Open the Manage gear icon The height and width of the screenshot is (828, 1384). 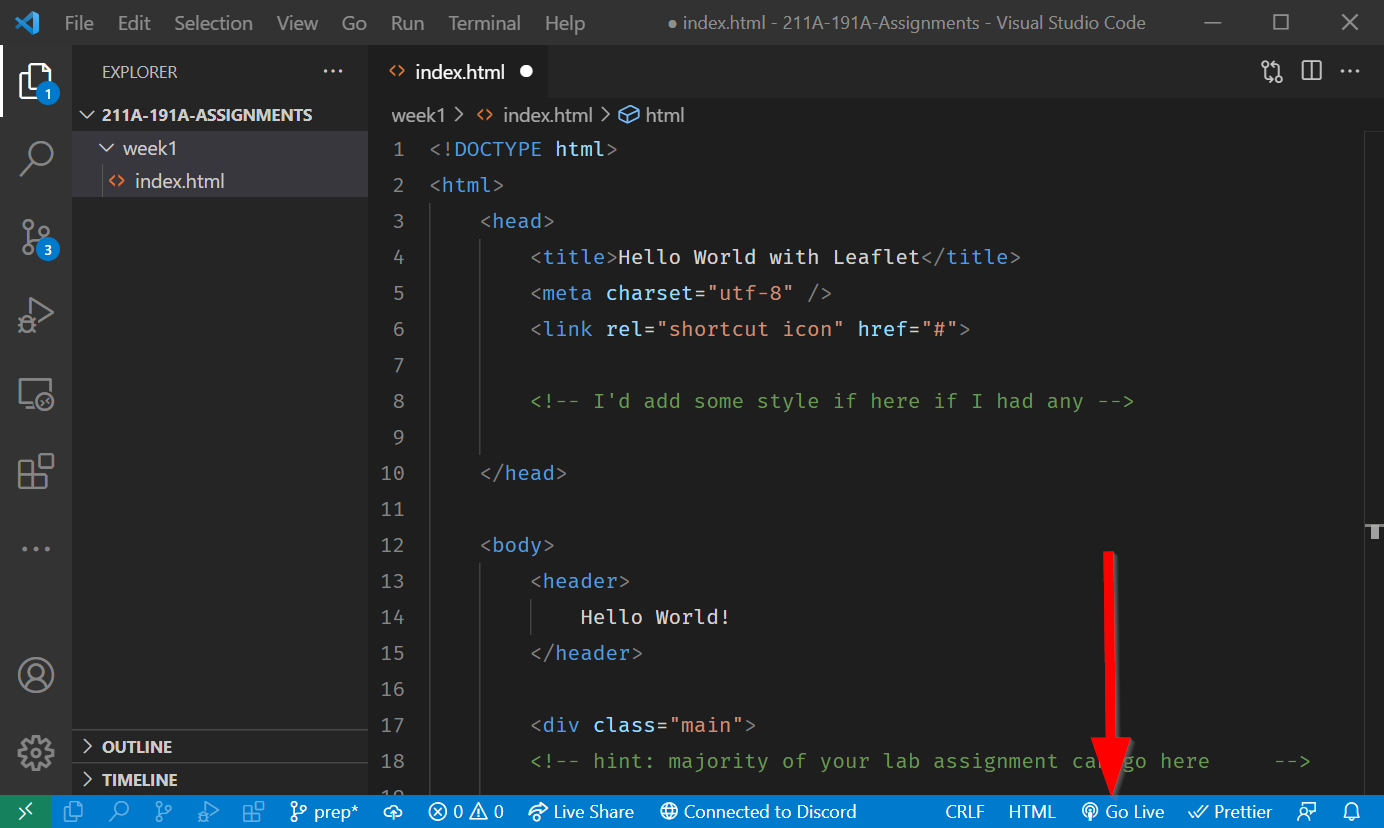36,752
